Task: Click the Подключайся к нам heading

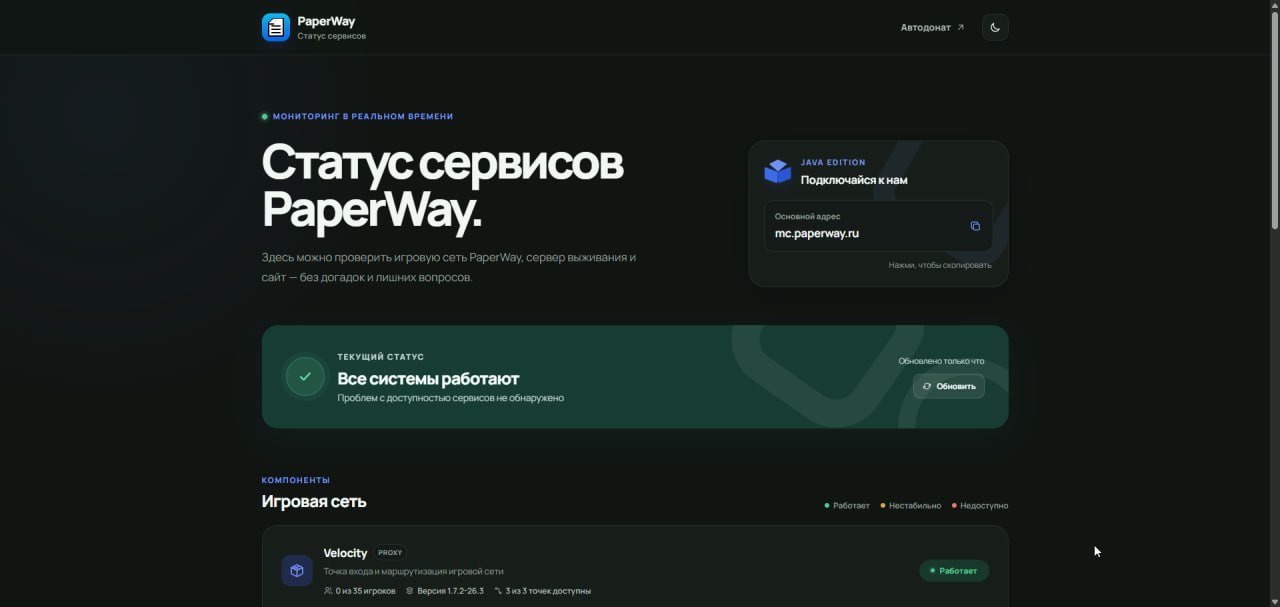Action: pos(854,180)
